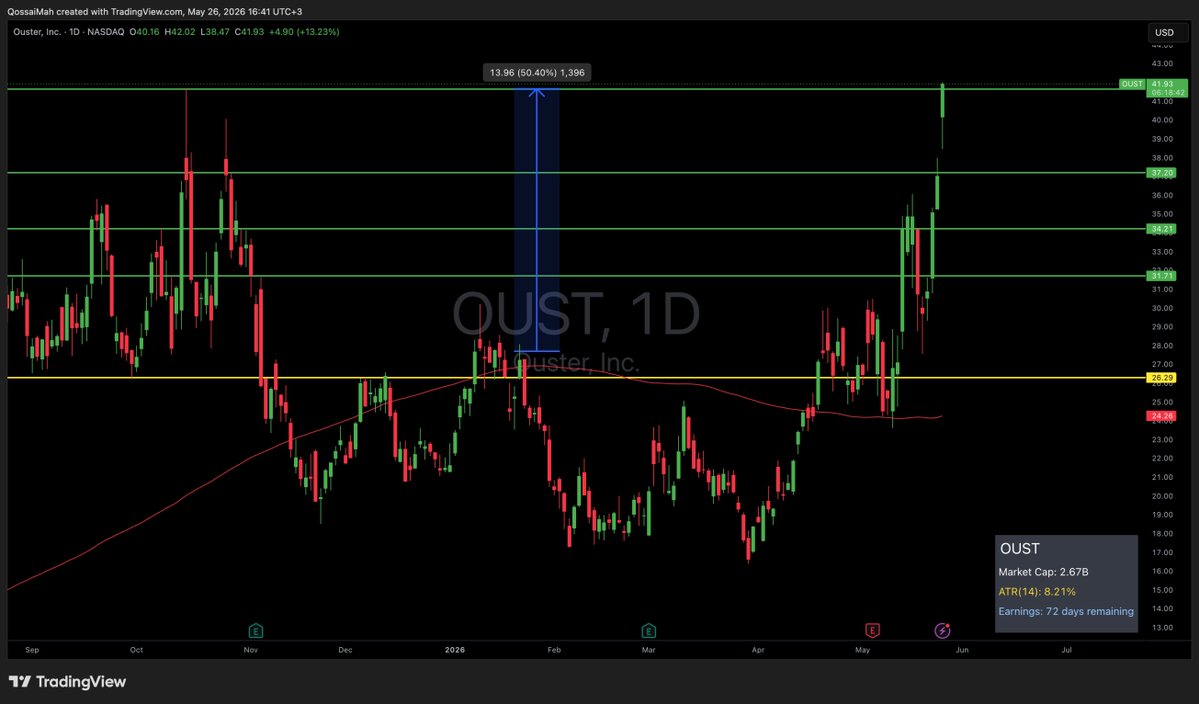Select the blue price range measurement arrow
This screenshot has height=704, width=1199.
pos(537,220)
